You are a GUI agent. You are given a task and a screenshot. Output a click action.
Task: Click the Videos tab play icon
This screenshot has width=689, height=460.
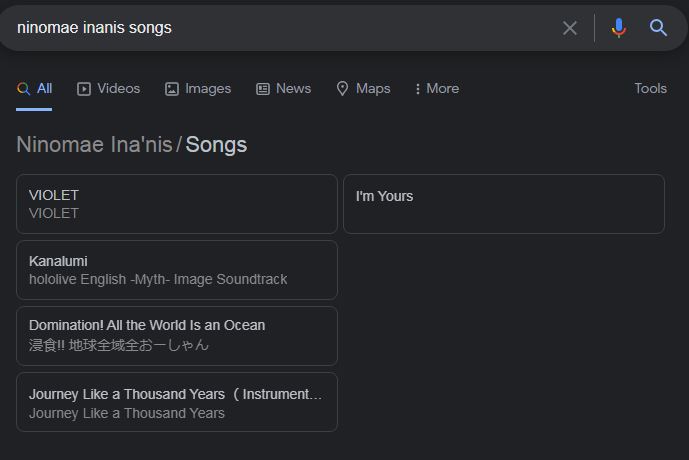point(84,89)
